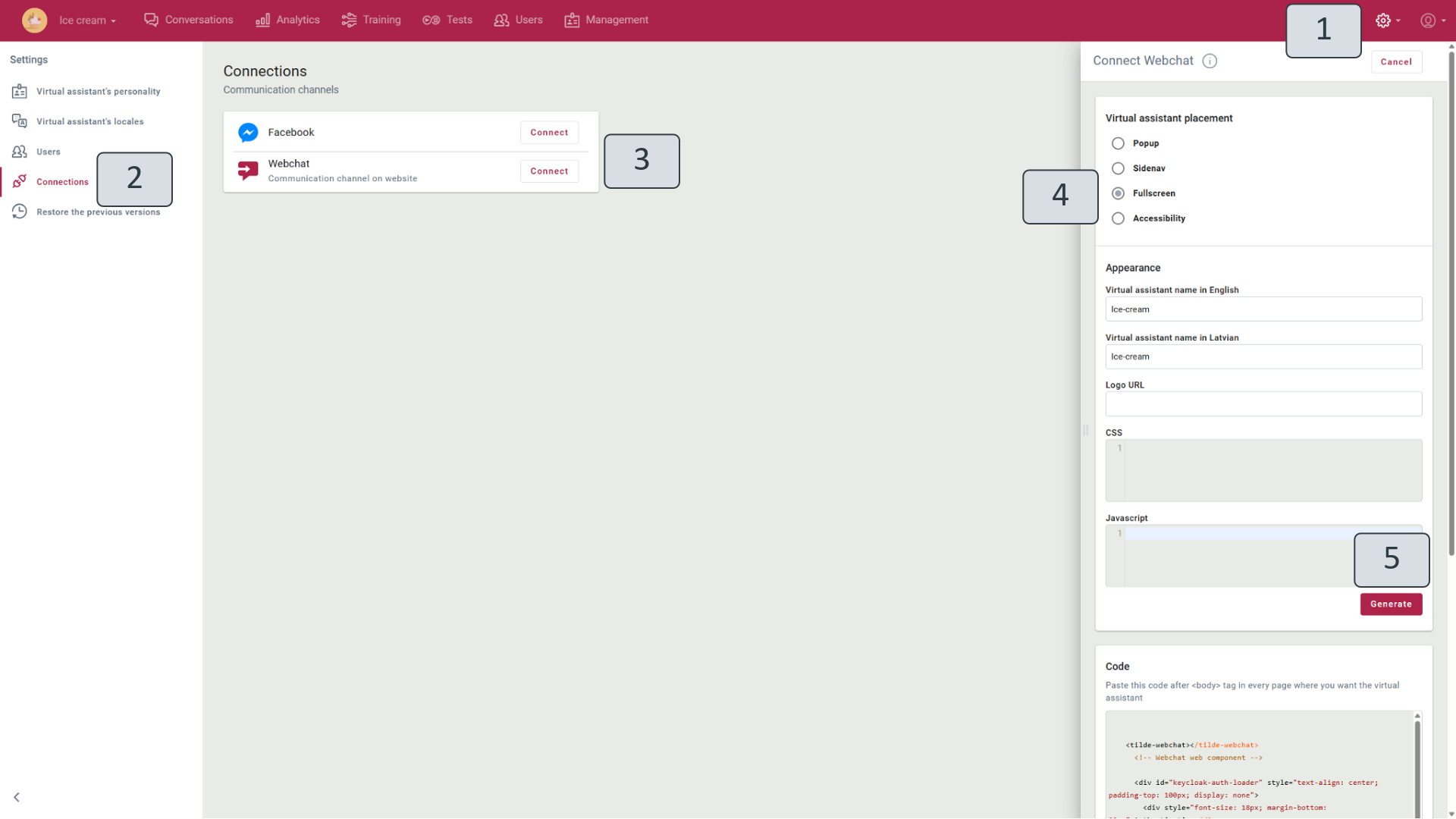Select the Training icon in top navigation
Viewport: 1456px width, 819px height.
click(x=350, y=20)
